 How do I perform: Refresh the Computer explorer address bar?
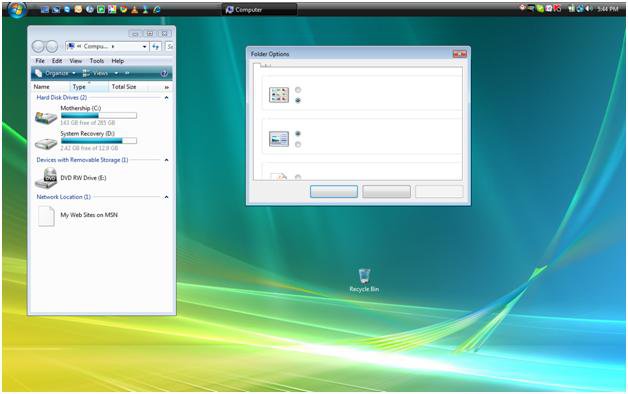155,47
